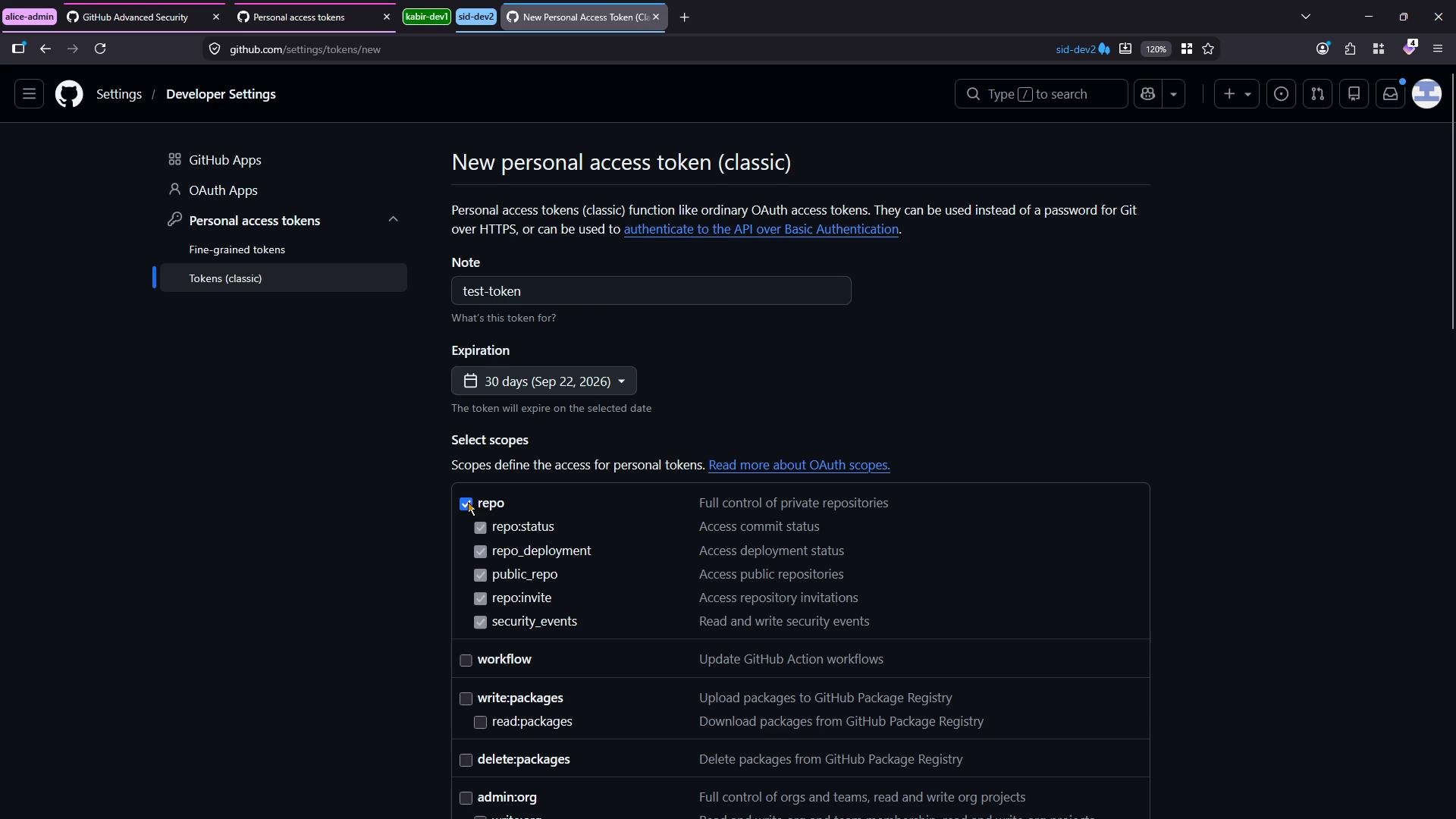Click the "workflow" scope label text
1456x819 pixels.
pyautogui.click(x=504, y=660)
